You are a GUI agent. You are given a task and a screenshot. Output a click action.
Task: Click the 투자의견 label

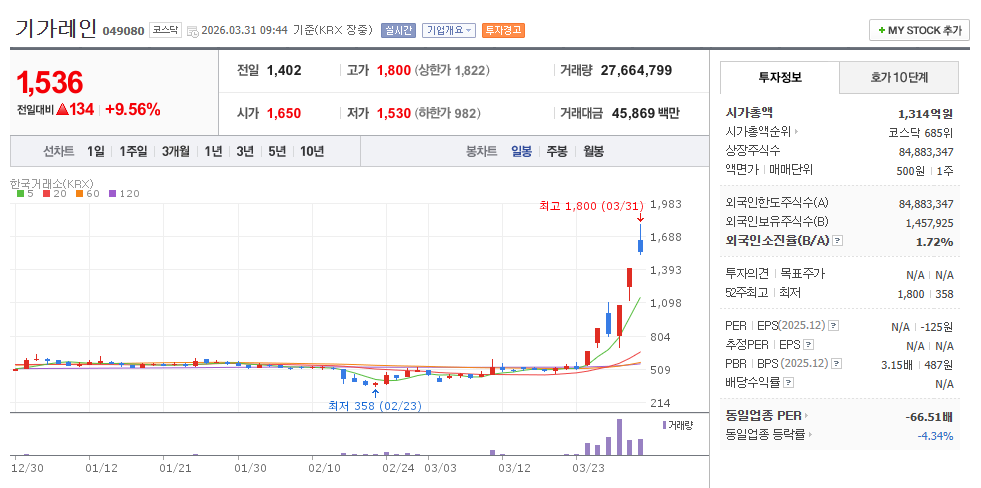(x=747, y=273)
